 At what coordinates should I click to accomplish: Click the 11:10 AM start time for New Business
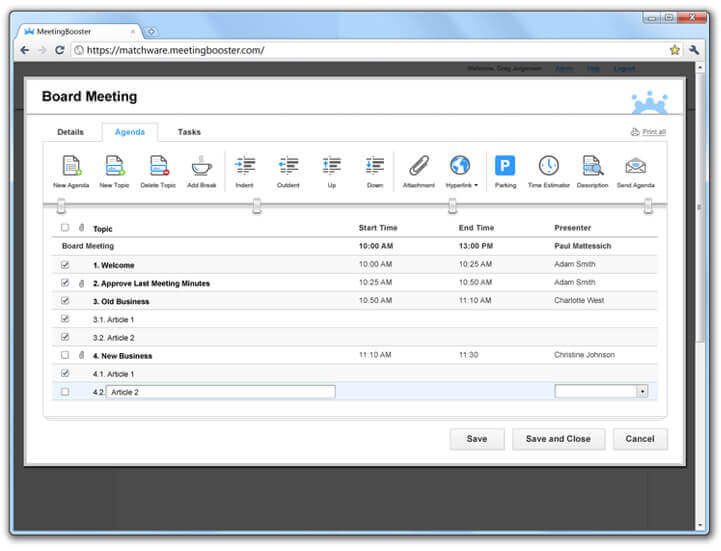(375, 355)
